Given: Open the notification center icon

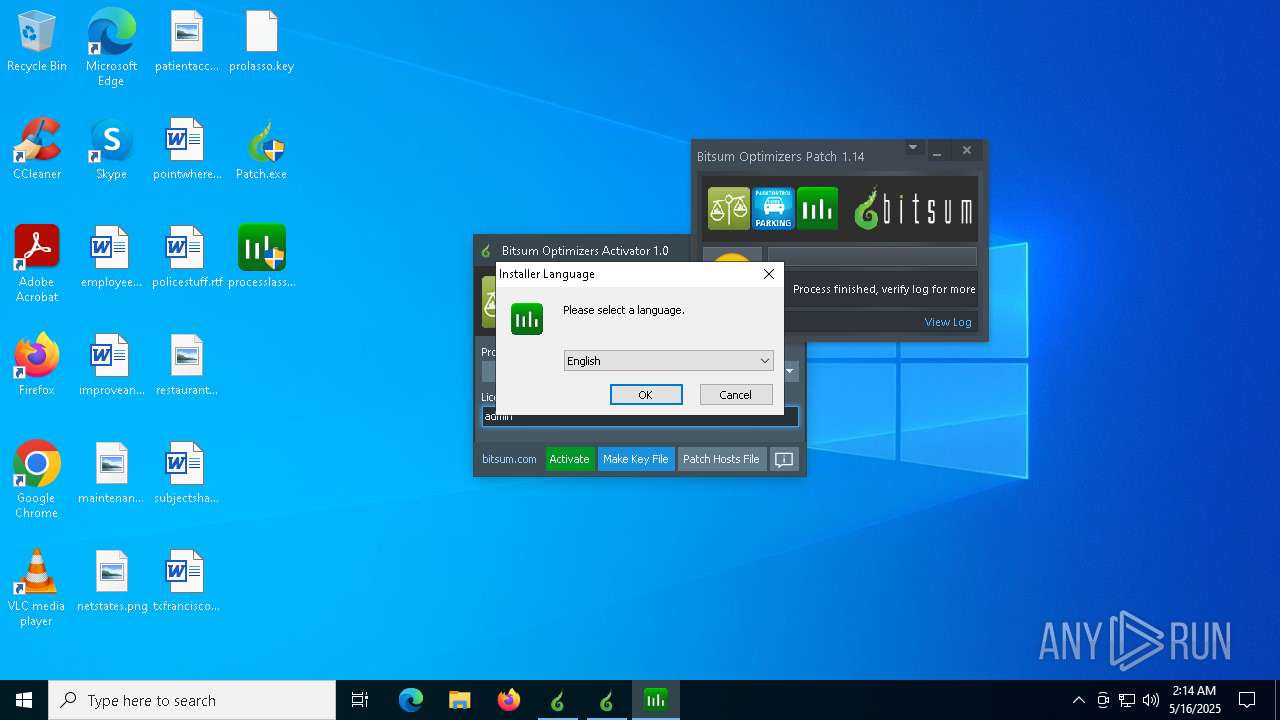Looking at the screenshot, I should point(1247,700).
